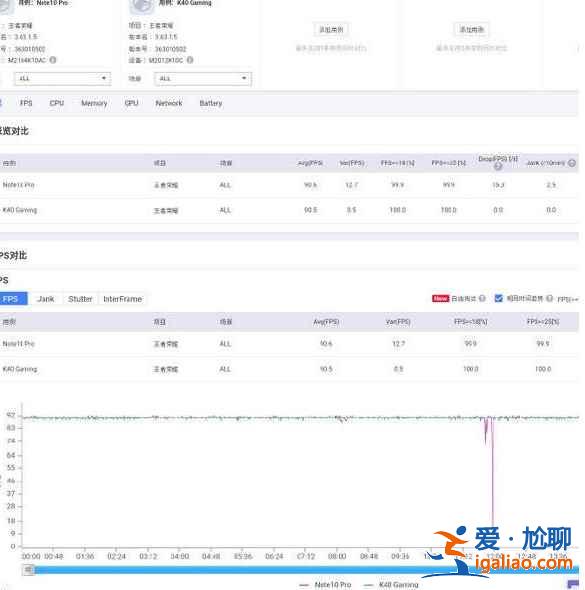Switch to the Battery tab
The height and width of the screenshot is (590, 585).
[x=211, y=103]
